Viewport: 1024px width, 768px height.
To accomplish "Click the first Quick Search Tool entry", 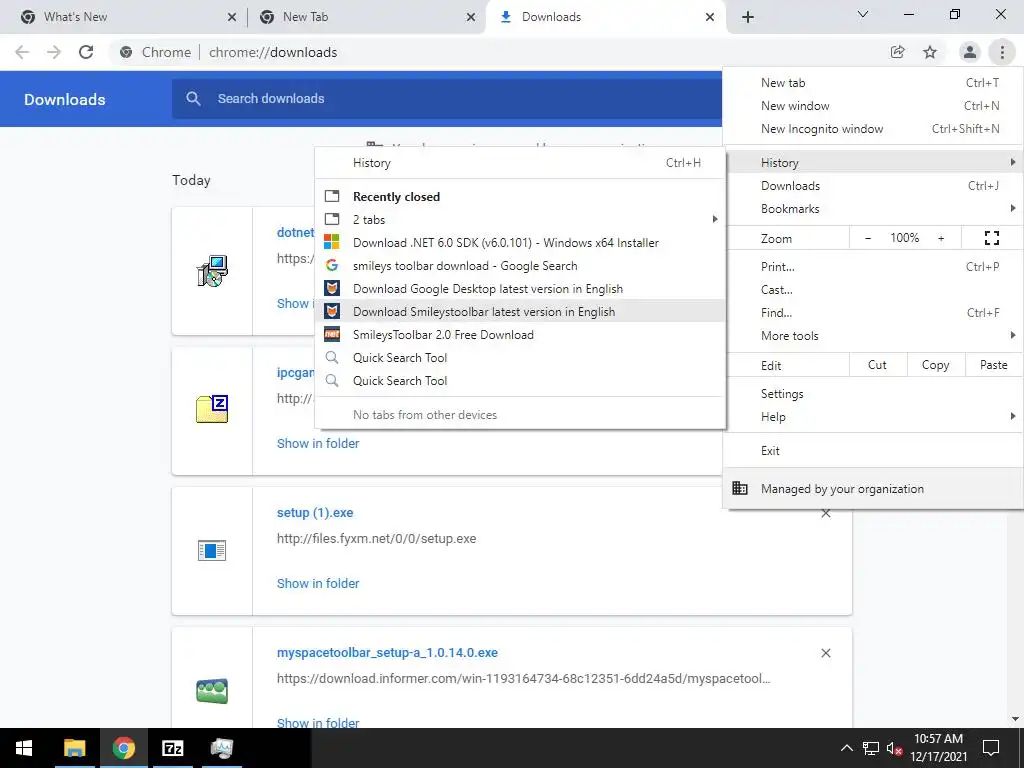I will click(520, 357).
